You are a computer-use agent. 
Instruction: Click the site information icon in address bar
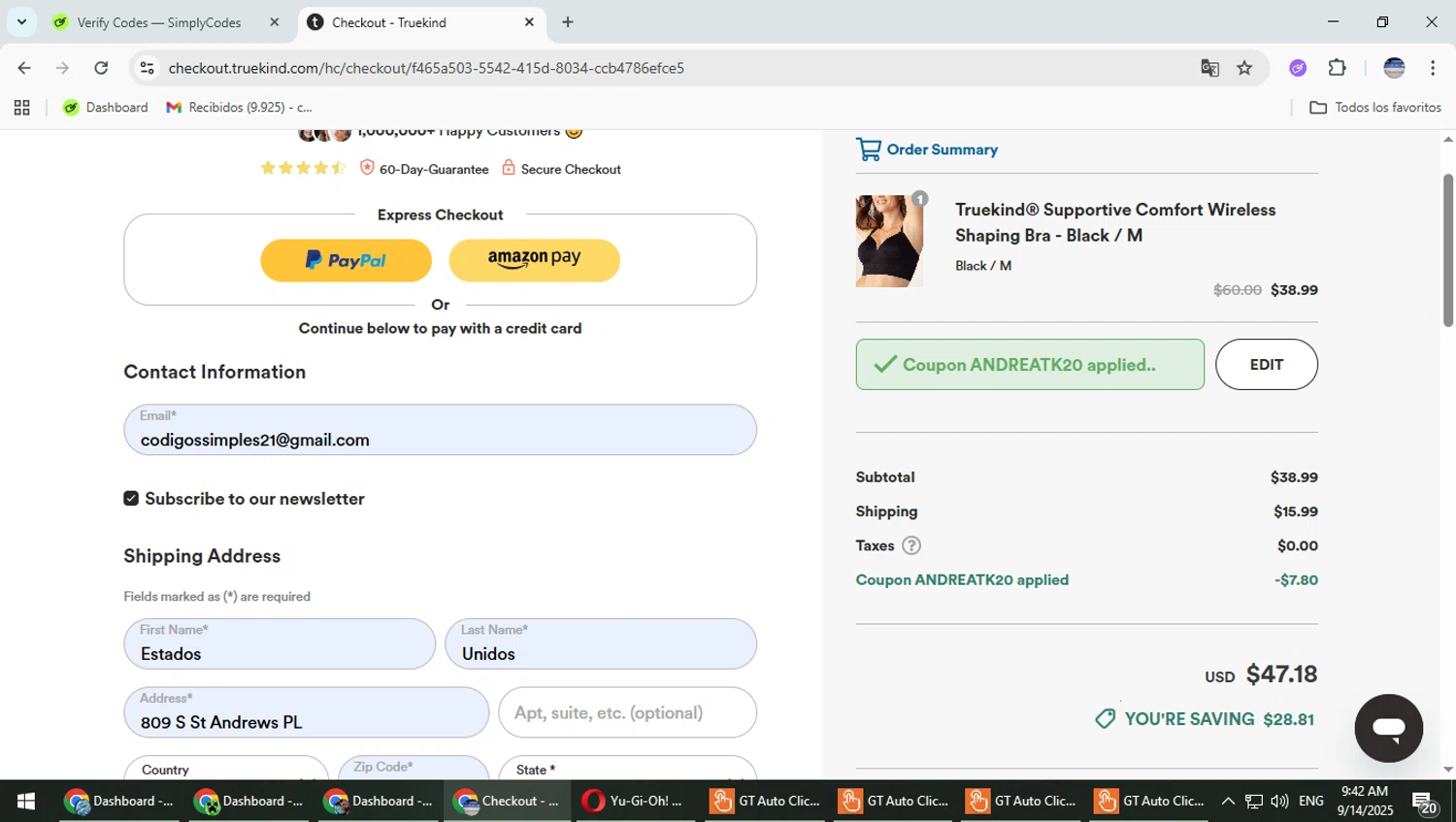pyautogui.click(x=148, y=68)
